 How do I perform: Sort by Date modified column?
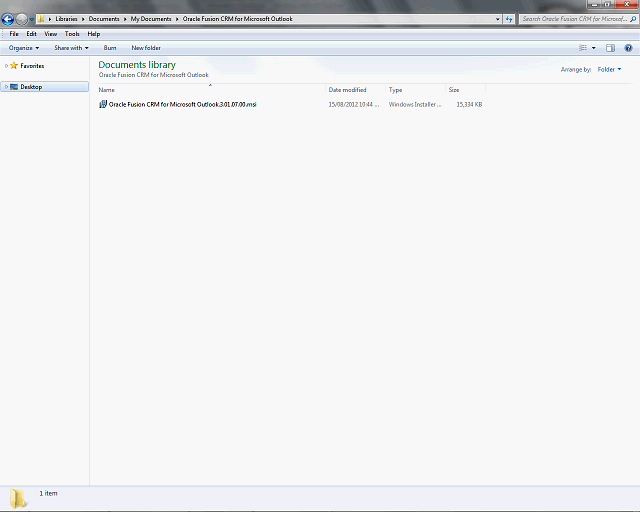click(355, 90)
